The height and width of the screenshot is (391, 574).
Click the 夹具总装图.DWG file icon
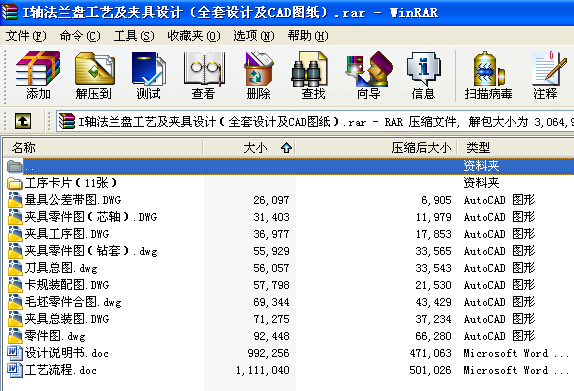coord(15,319)
